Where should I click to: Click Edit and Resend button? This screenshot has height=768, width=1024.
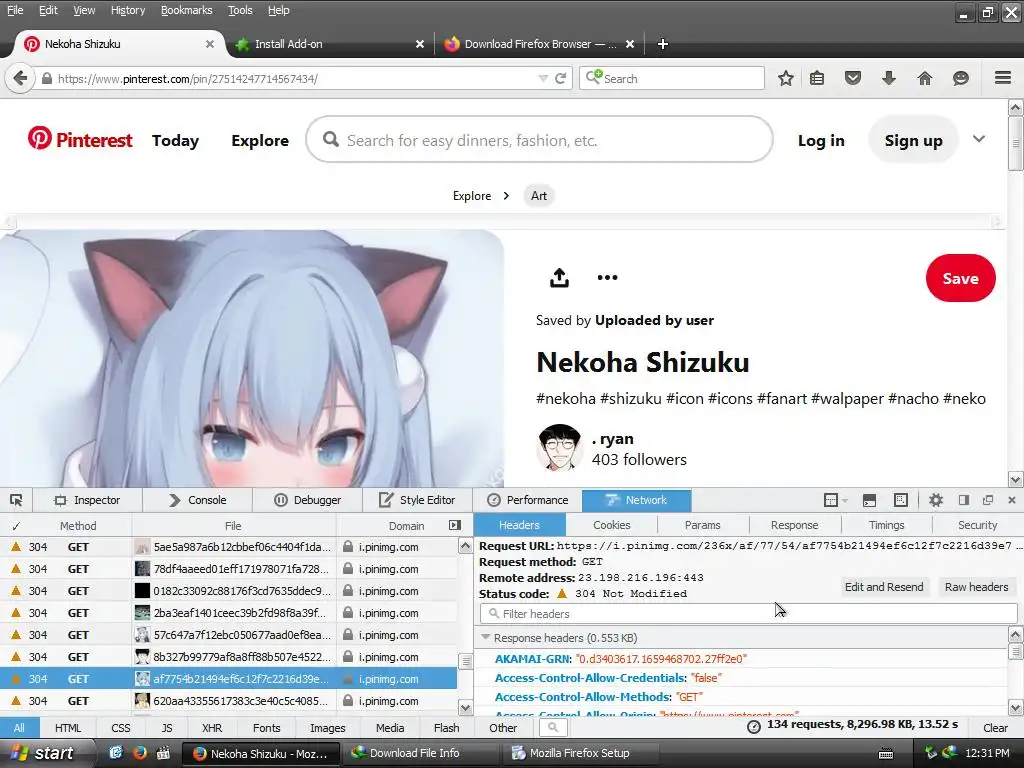point(884,586)
